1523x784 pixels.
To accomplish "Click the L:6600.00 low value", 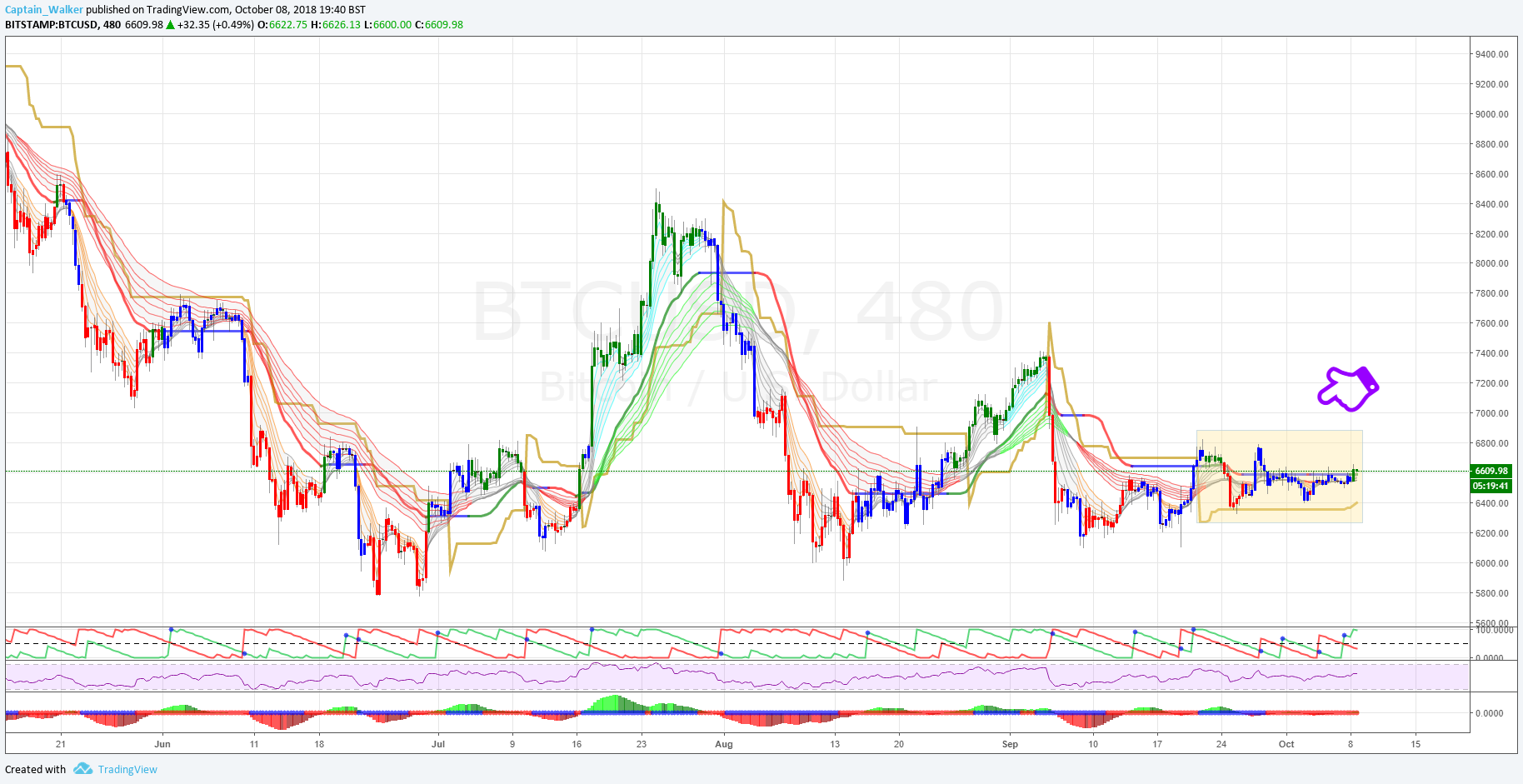I will (x=388, y=25).
